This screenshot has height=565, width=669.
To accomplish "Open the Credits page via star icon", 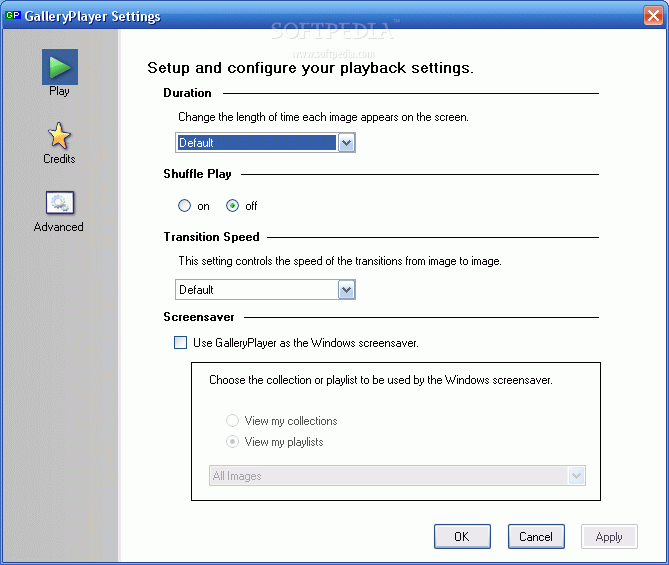I will (x=59, y=135).
